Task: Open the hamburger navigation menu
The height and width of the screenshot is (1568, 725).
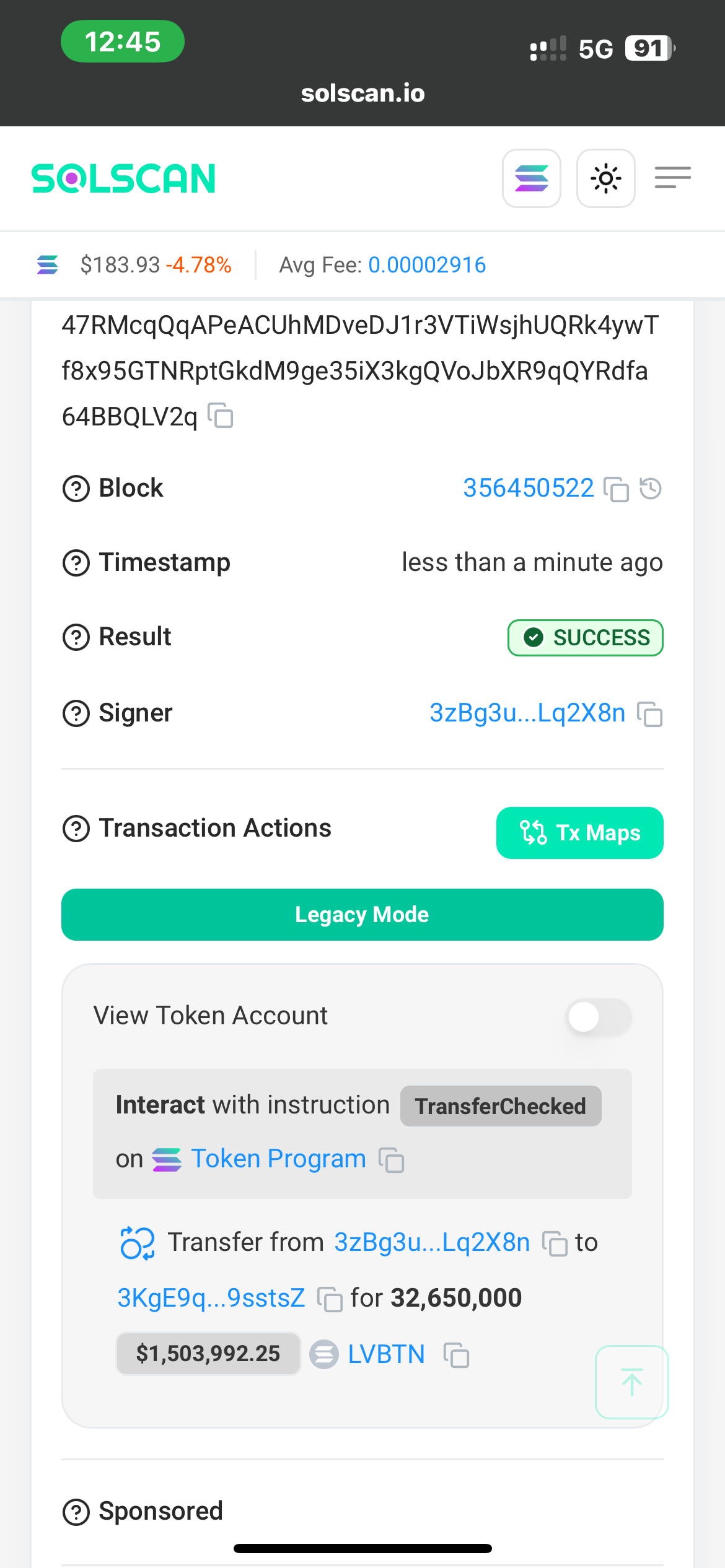Action: pyautogui.click(x=673, y=178)
